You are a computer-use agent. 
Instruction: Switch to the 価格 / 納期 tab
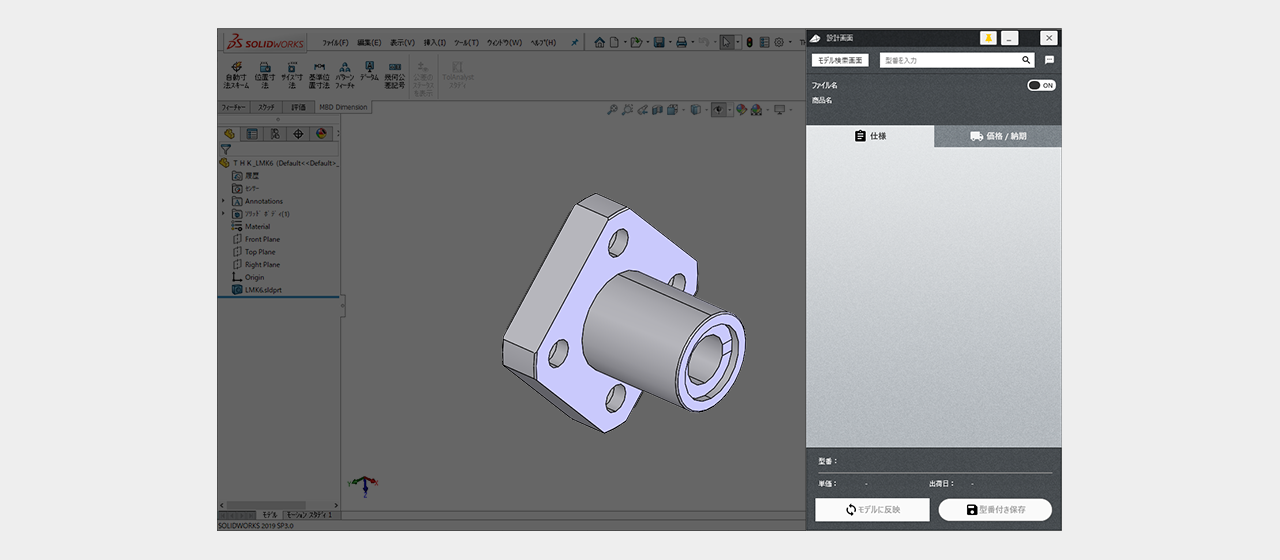[x=998, y=136]
